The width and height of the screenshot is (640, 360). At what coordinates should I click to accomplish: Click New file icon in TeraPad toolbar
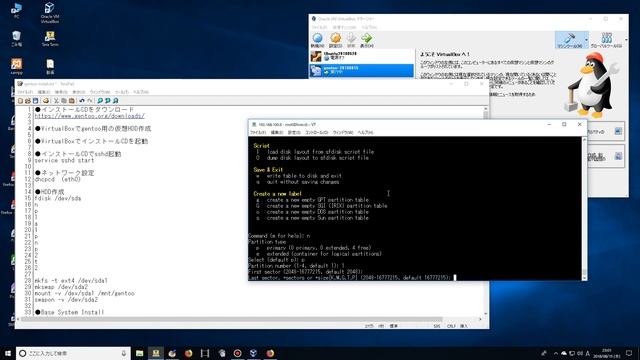(x=20, y=100)
